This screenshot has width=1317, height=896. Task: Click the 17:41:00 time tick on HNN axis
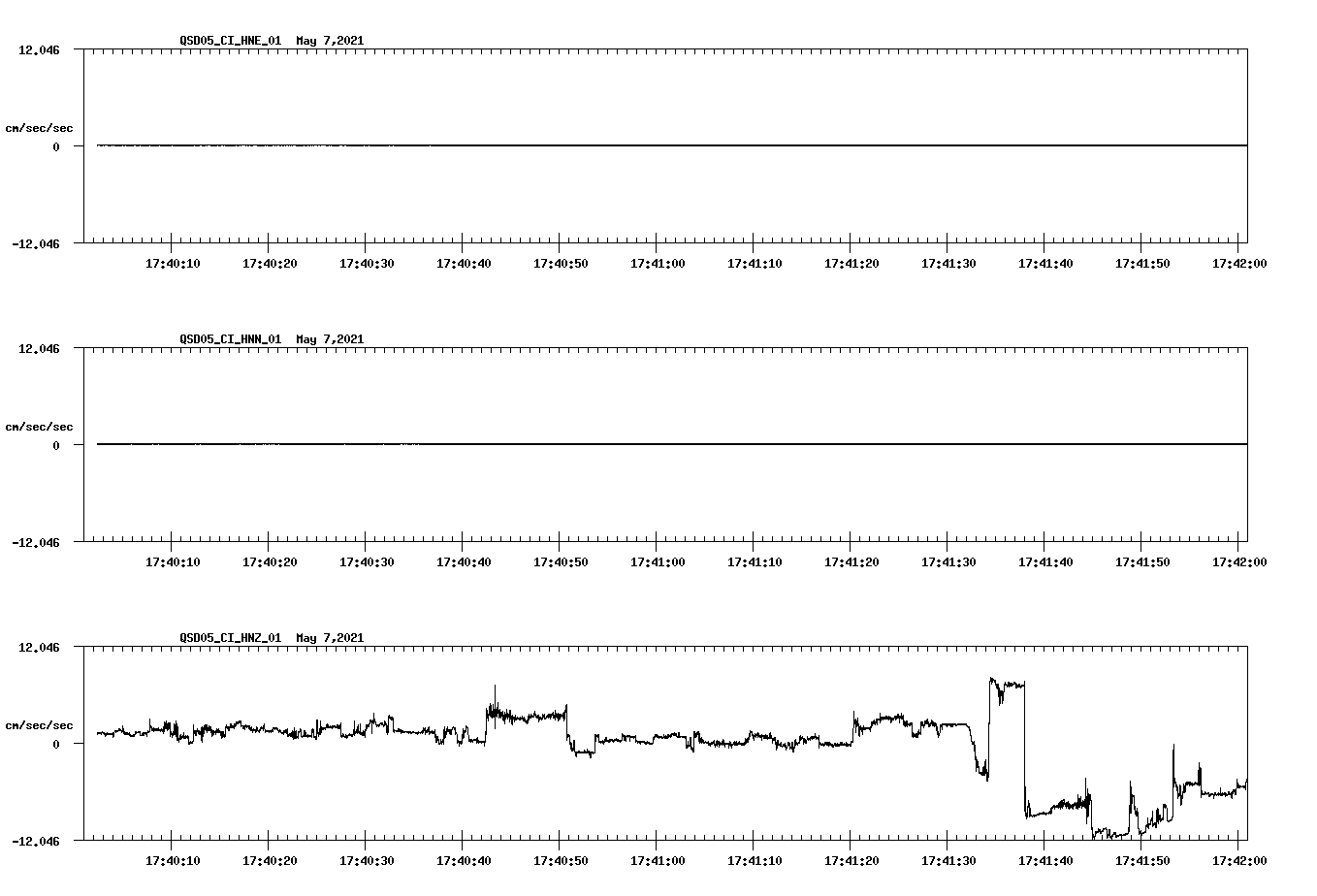tap(657, 547)
